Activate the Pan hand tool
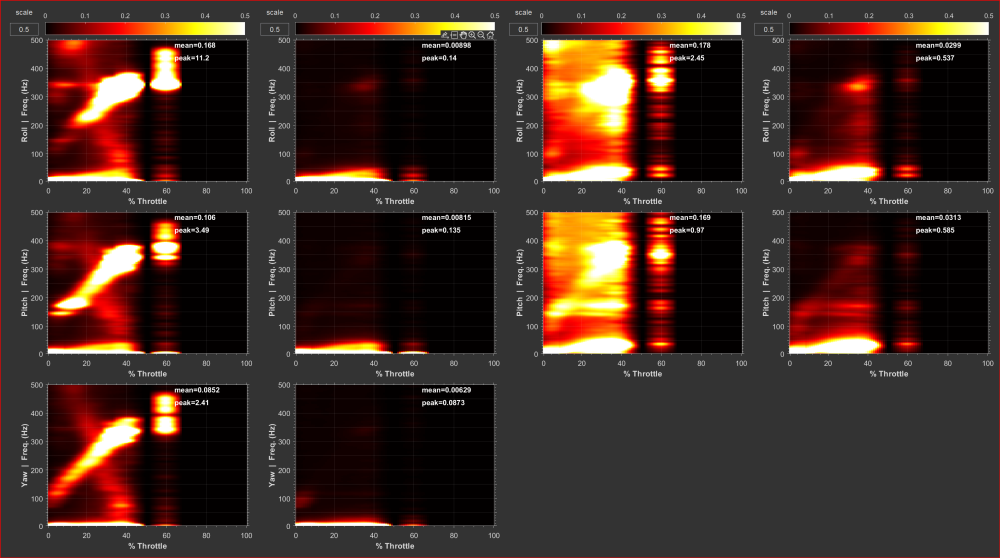The image size is (1000, 558). point(463,35)
